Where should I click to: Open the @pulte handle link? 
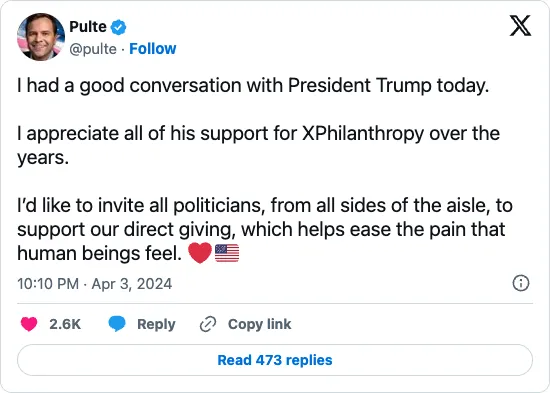[x=93, y=49]
